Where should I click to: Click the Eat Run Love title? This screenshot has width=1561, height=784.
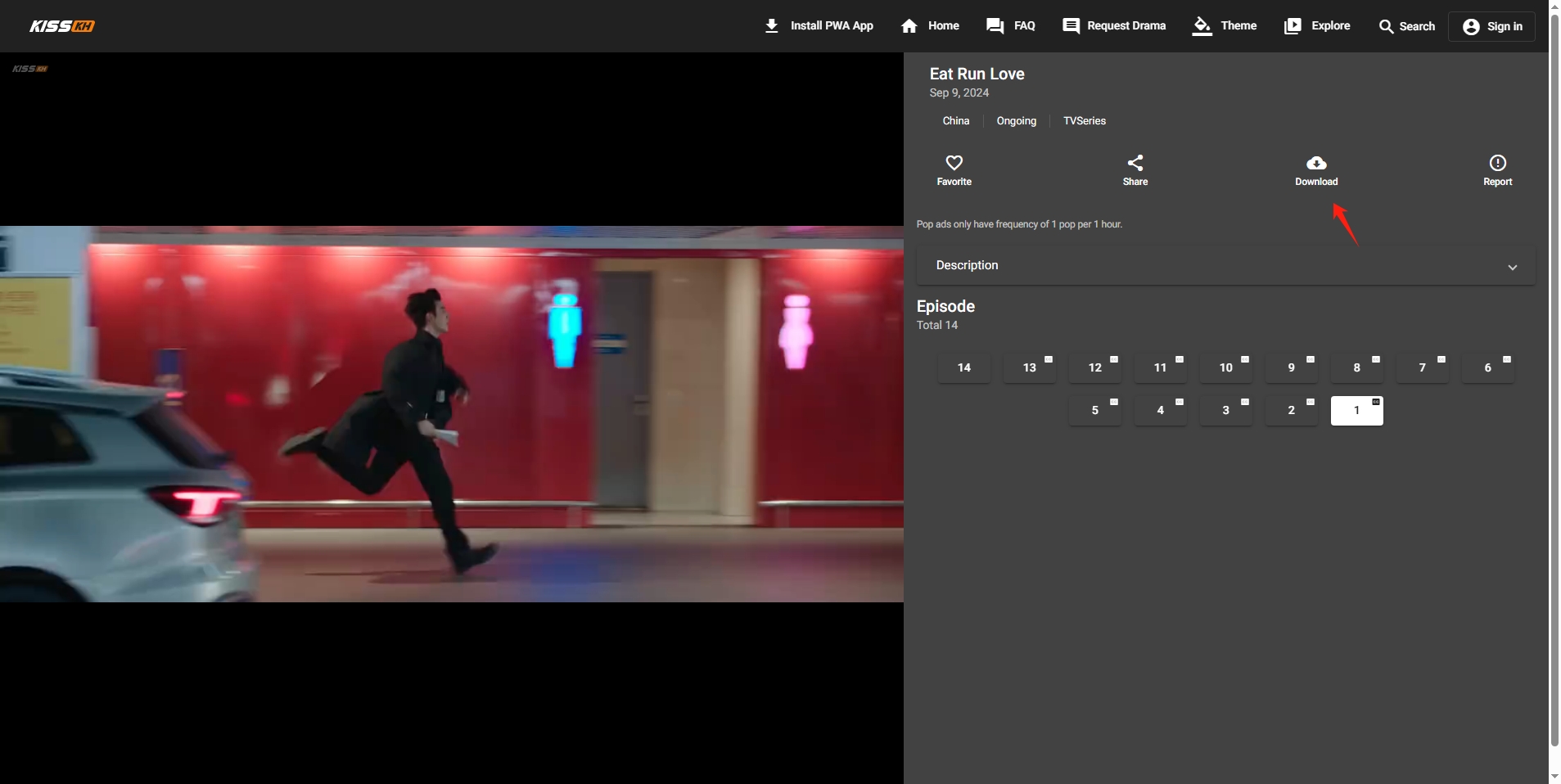coord(977,74)
